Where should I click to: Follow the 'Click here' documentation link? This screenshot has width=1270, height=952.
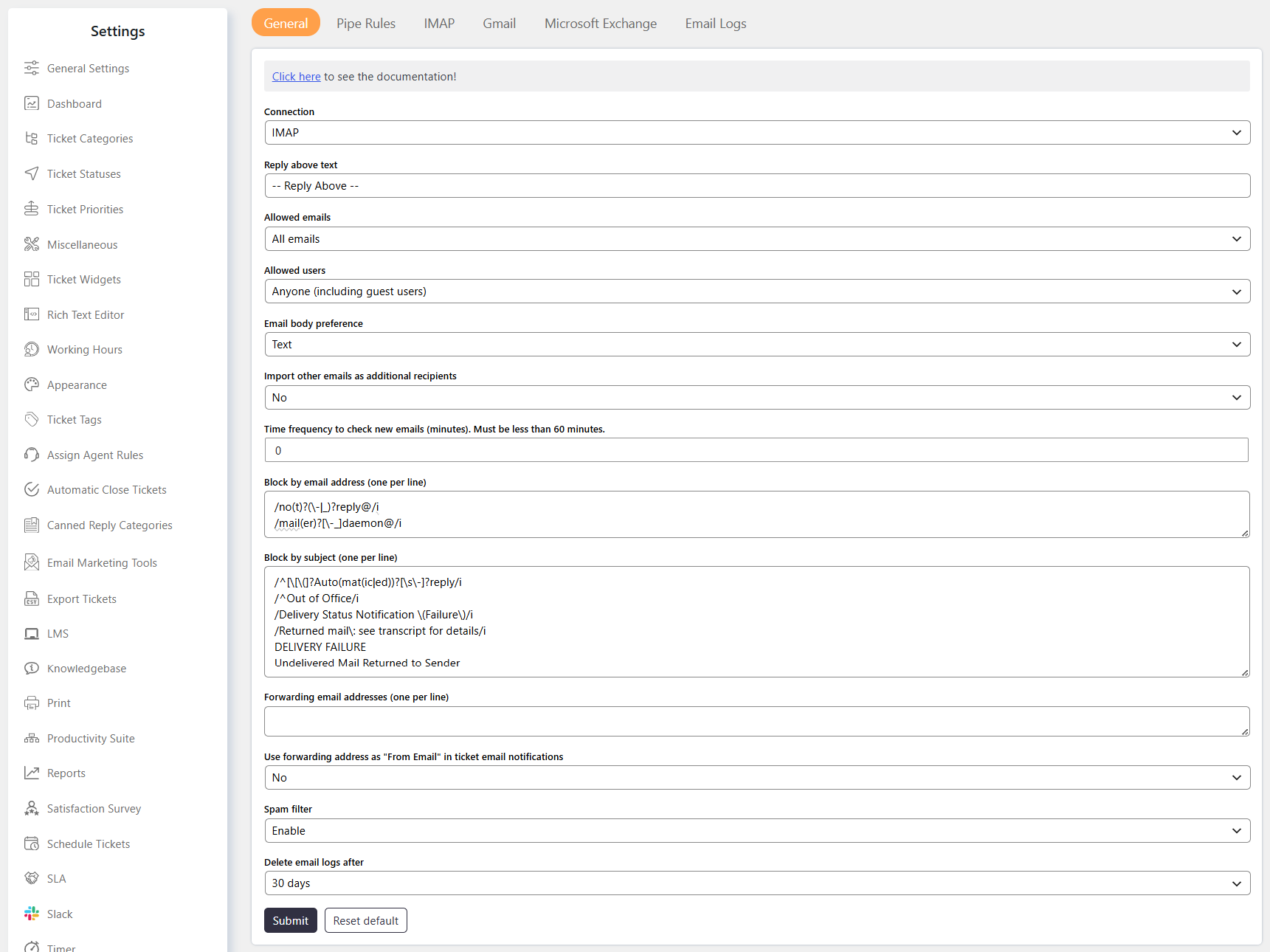point(296,77)
